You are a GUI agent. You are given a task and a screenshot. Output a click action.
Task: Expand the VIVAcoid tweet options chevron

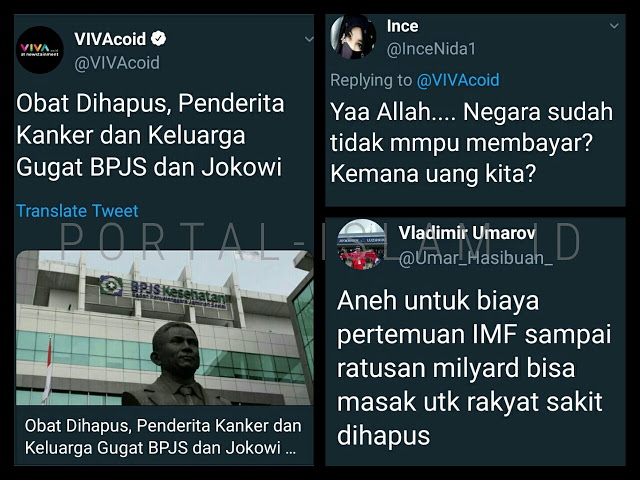pyautogui.click(x=309, y=40)
